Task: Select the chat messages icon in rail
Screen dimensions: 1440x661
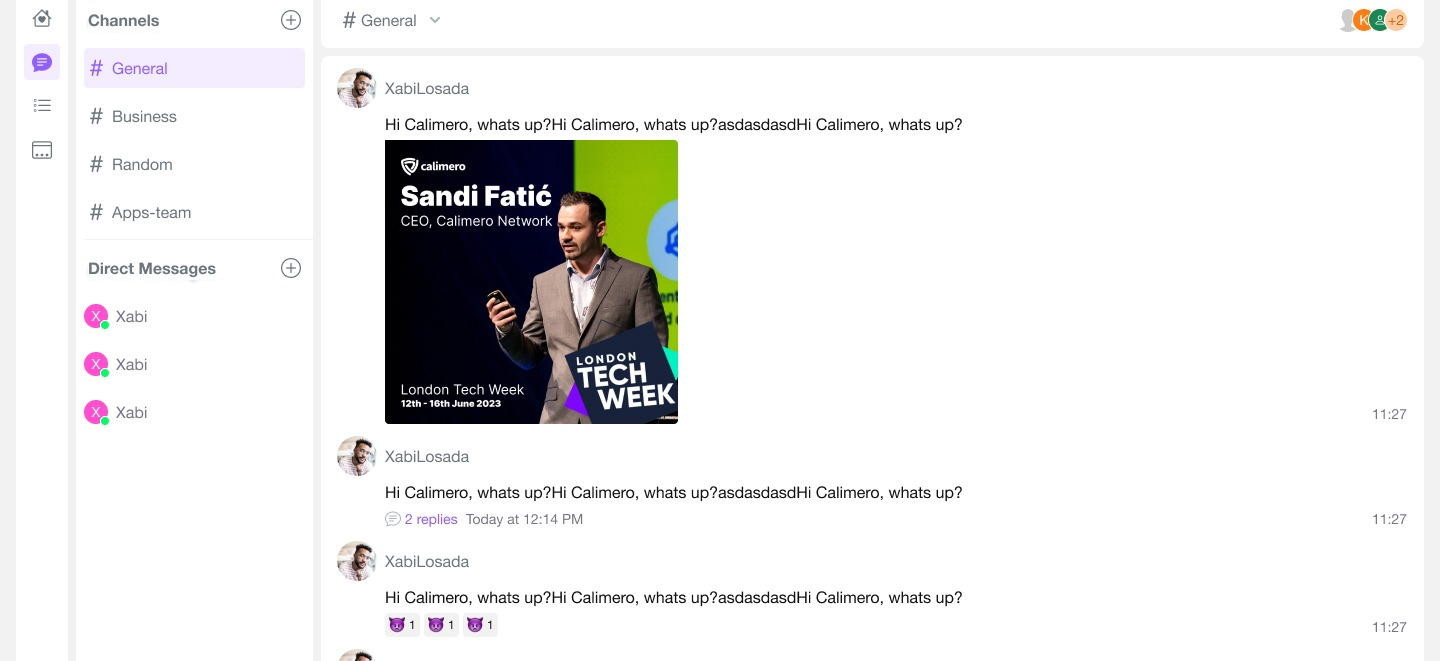Action: (42, 63)
